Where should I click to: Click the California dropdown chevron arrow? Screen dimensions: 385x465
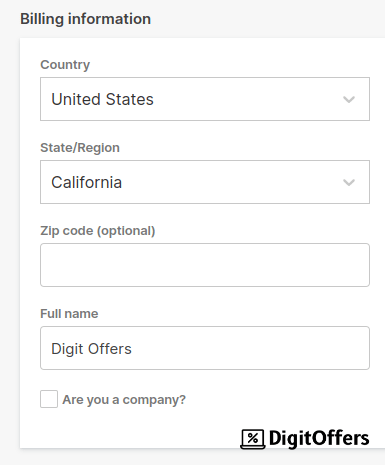click(x=349, y=182)
